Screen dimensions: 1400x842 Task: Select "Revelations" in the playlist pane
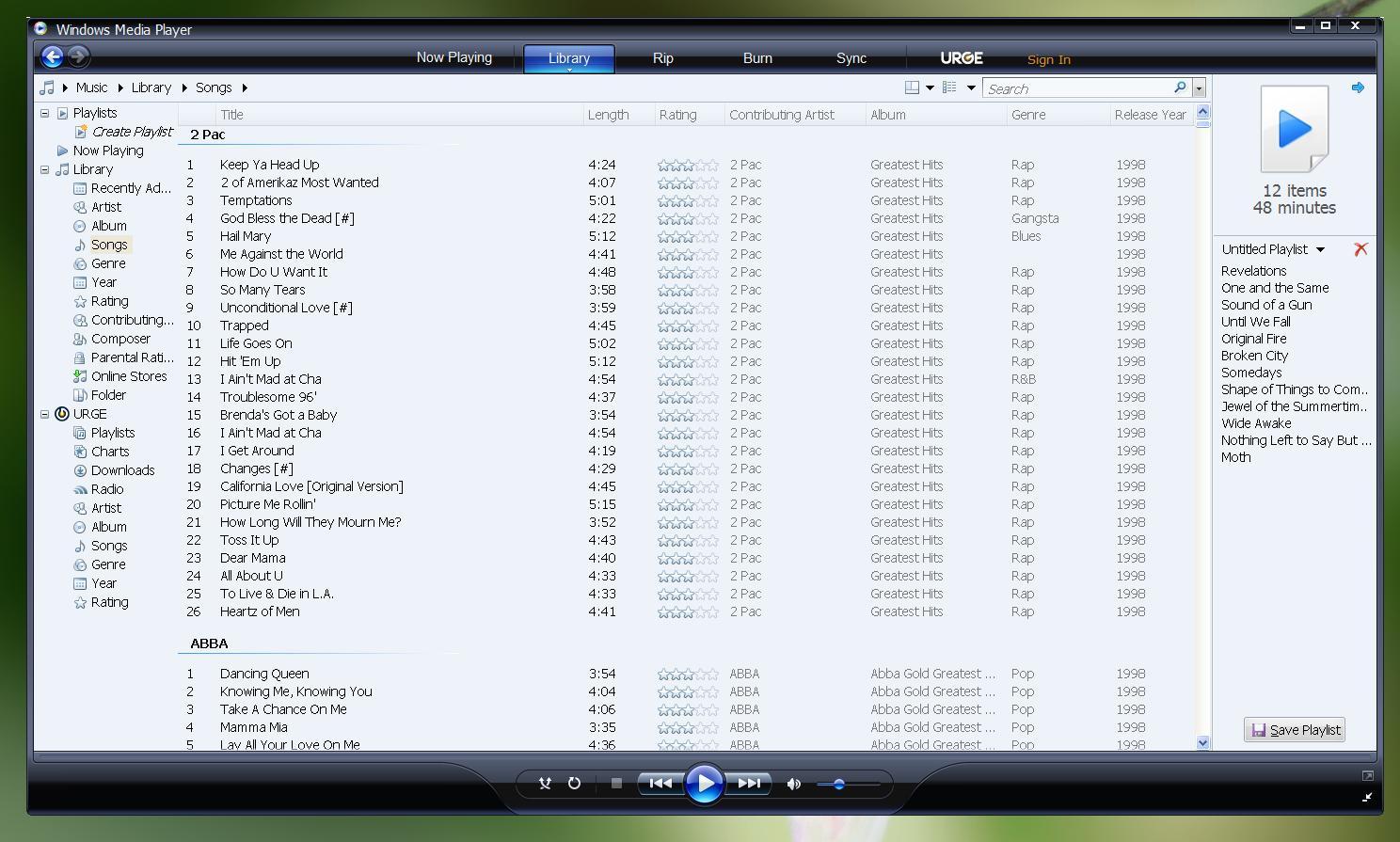(1253, 271)
